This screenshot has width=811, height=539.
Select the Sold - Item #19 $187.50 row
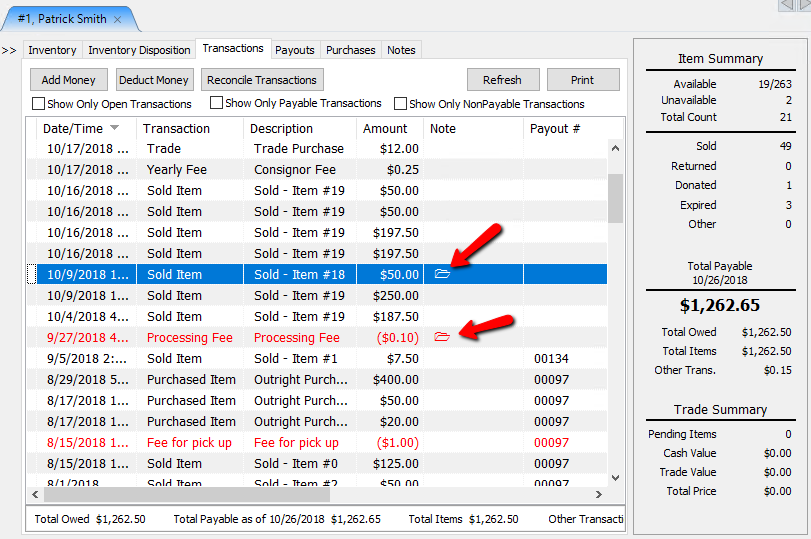coord(317,317)
